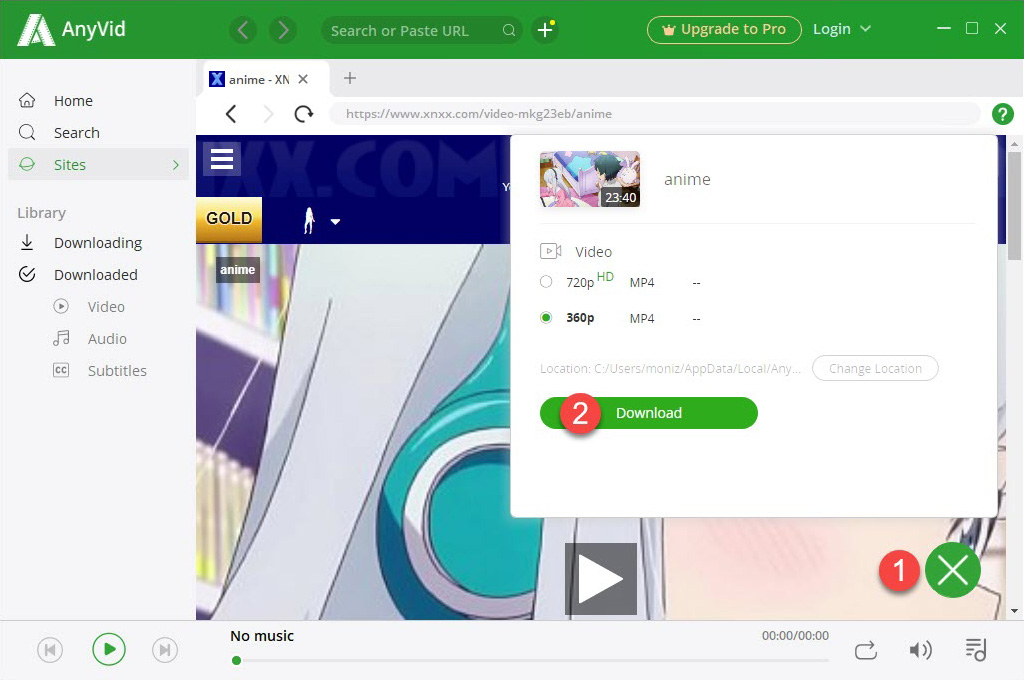Open Search in sidebar
Viewport: 1024px width, 680px height.
[x=98, y=133]
